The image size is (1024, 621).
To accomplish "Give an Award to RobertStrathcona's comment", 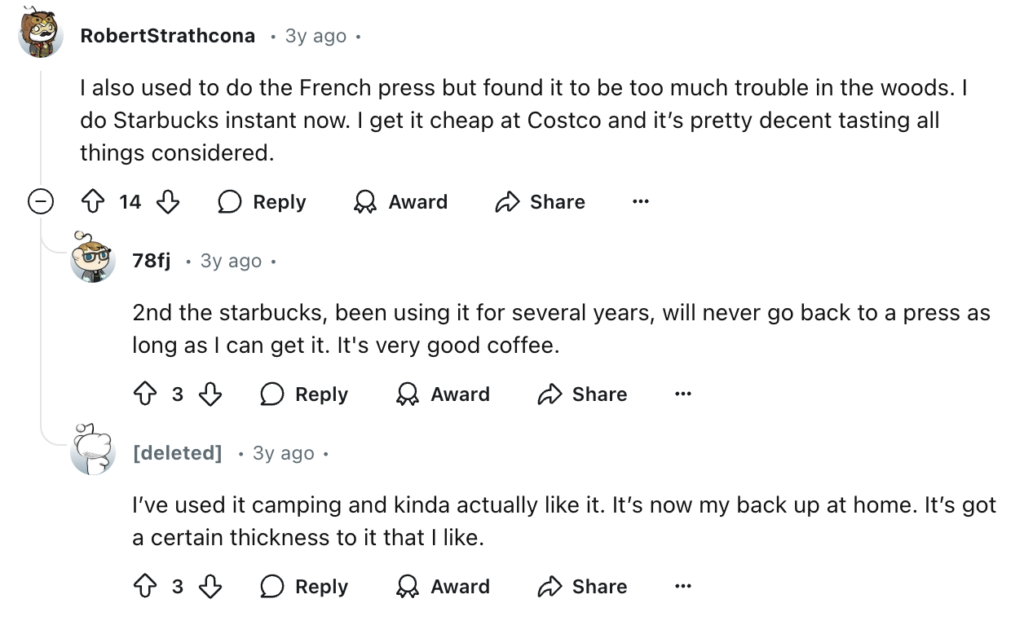I will (400, 201).
